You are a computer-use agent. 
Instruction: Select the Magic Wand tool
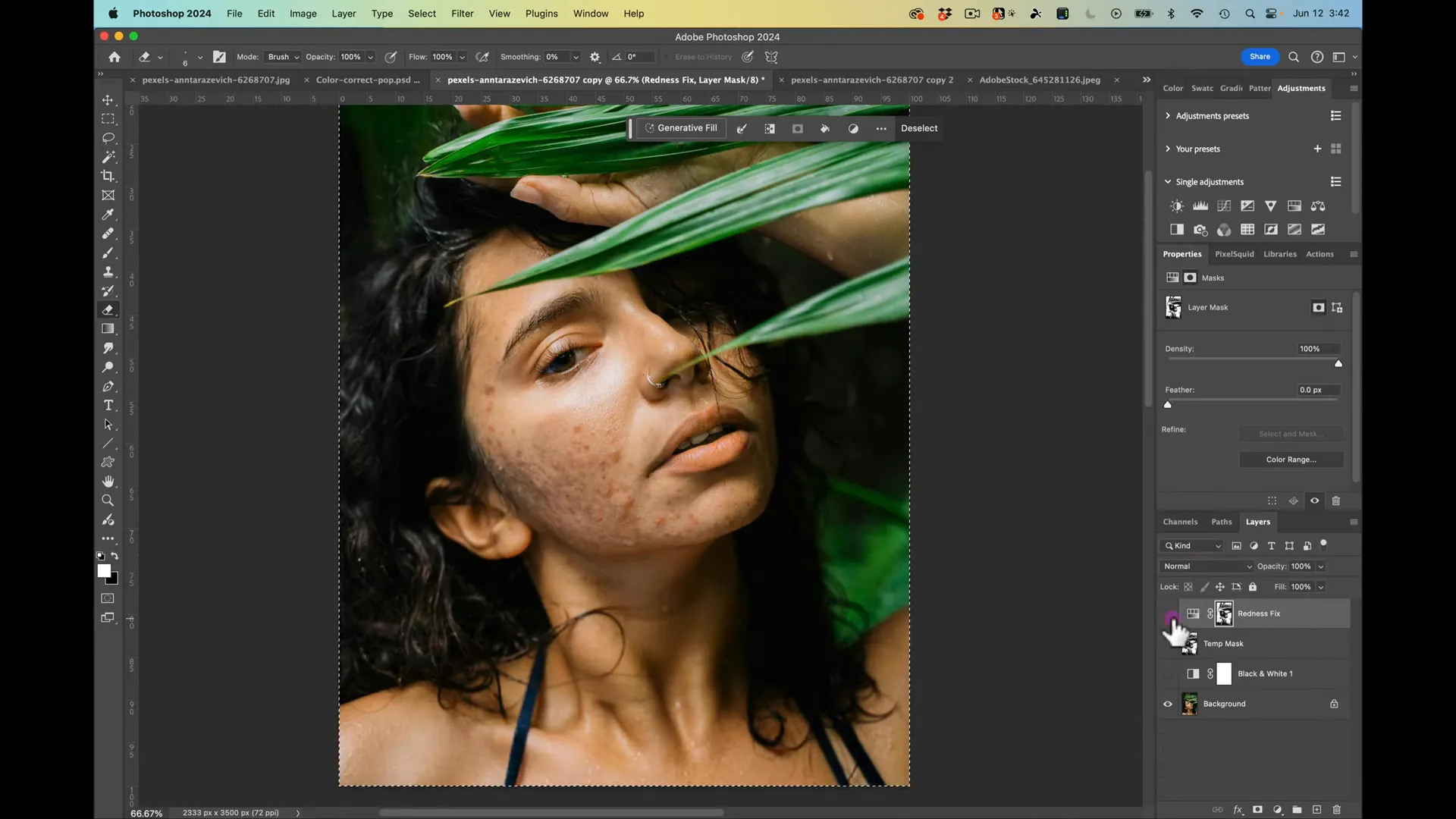tap(108, 157)
